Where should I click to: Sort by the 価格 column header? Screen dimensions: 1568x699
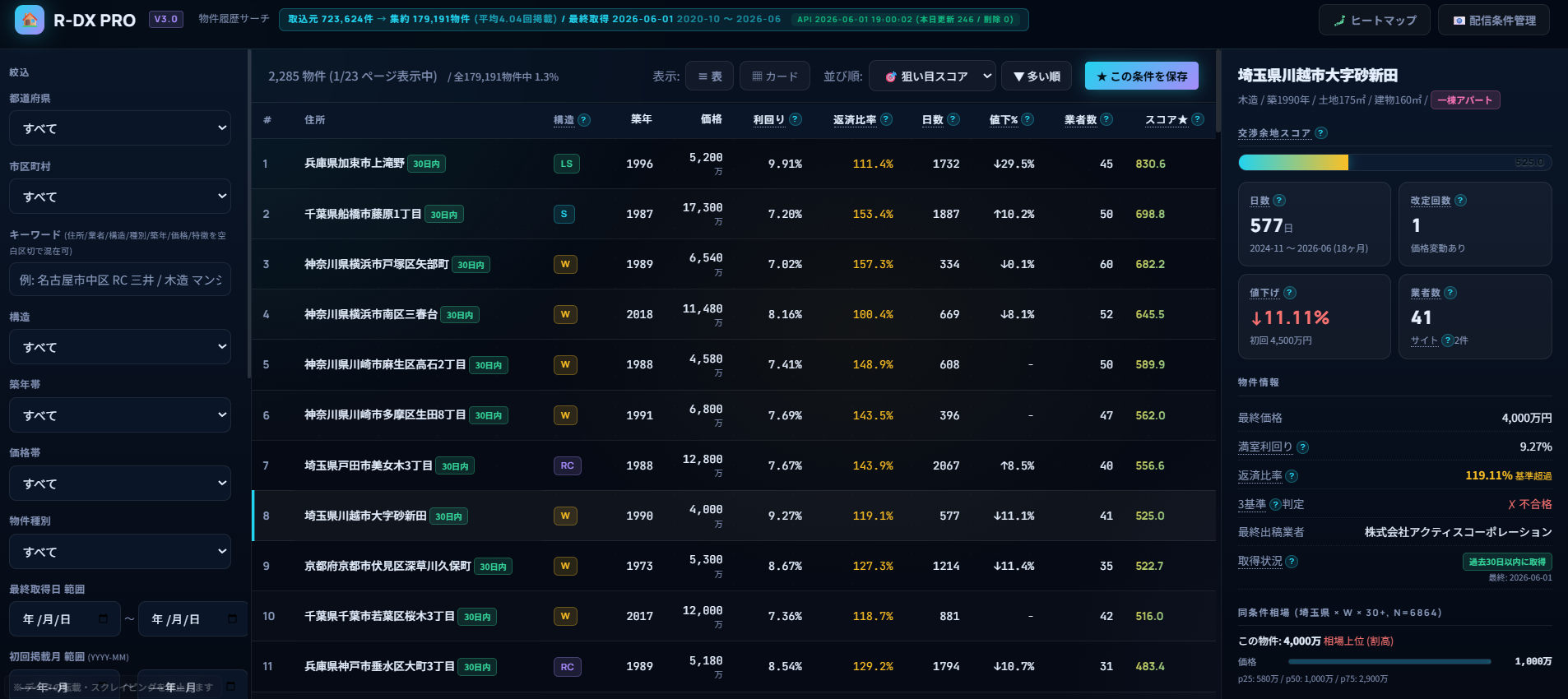712,119
